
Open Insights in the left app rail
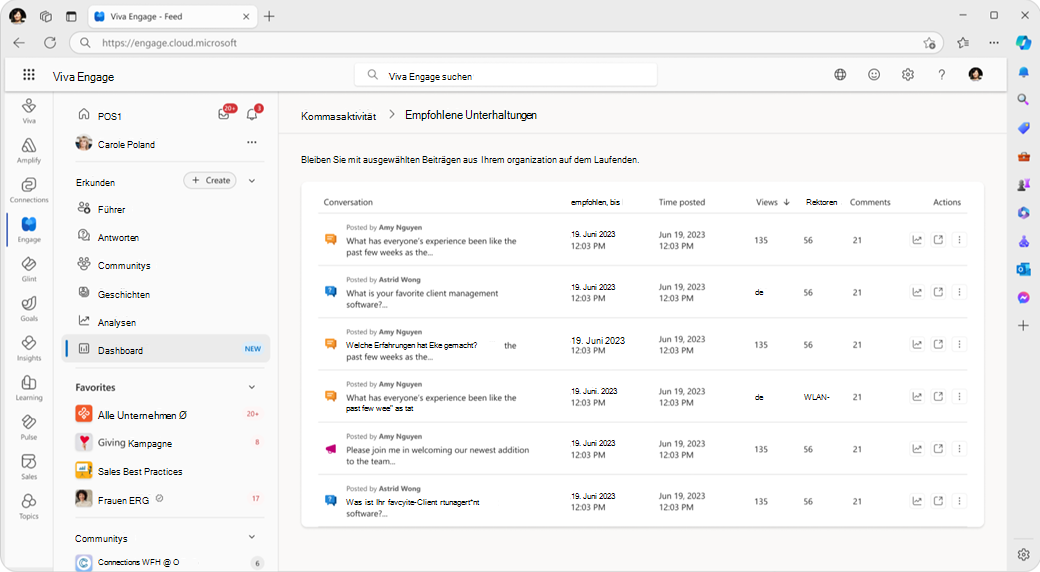[x=29, y=348]
